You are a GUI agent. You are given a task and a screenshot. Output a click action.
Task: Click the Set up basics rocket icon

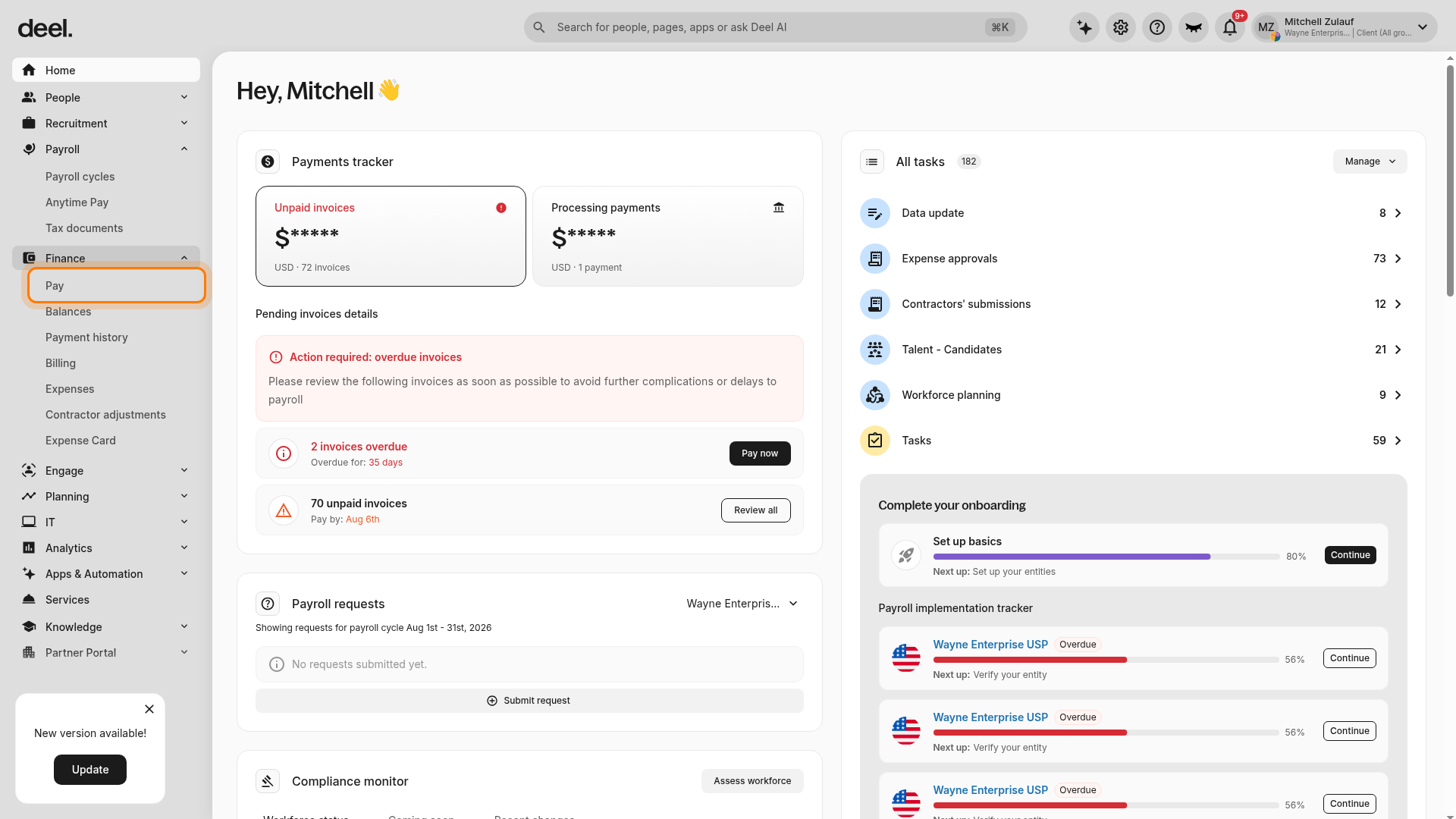click(906, 555)
